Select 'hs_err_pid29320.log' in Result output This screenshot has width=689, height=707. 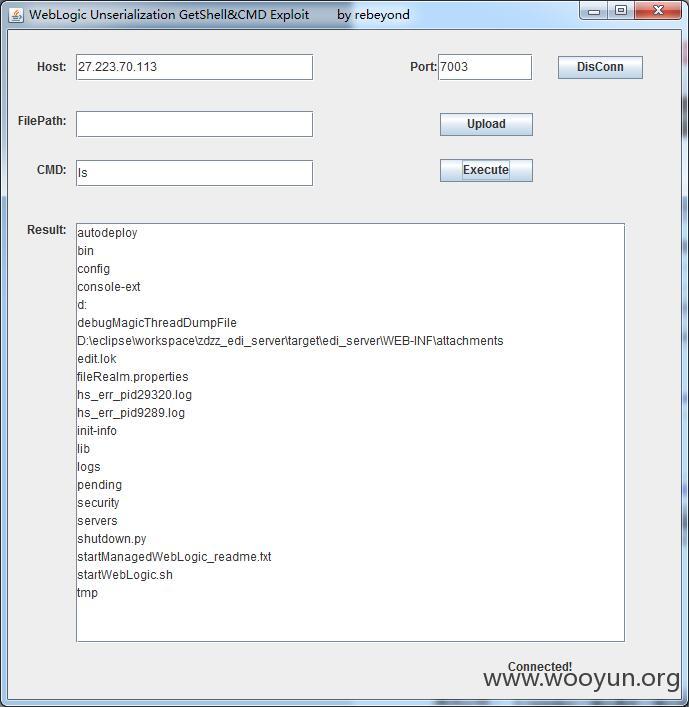pos(134,395)
